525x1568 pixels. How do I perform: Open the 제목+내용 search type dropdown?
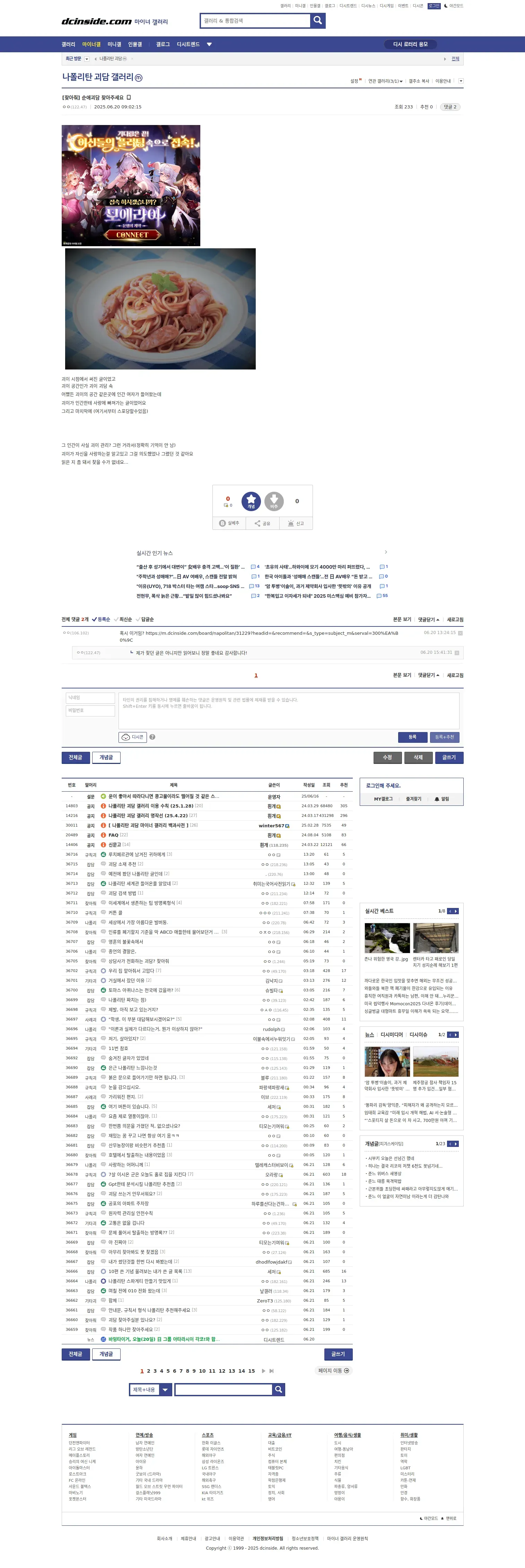(x=150, y=1390)
